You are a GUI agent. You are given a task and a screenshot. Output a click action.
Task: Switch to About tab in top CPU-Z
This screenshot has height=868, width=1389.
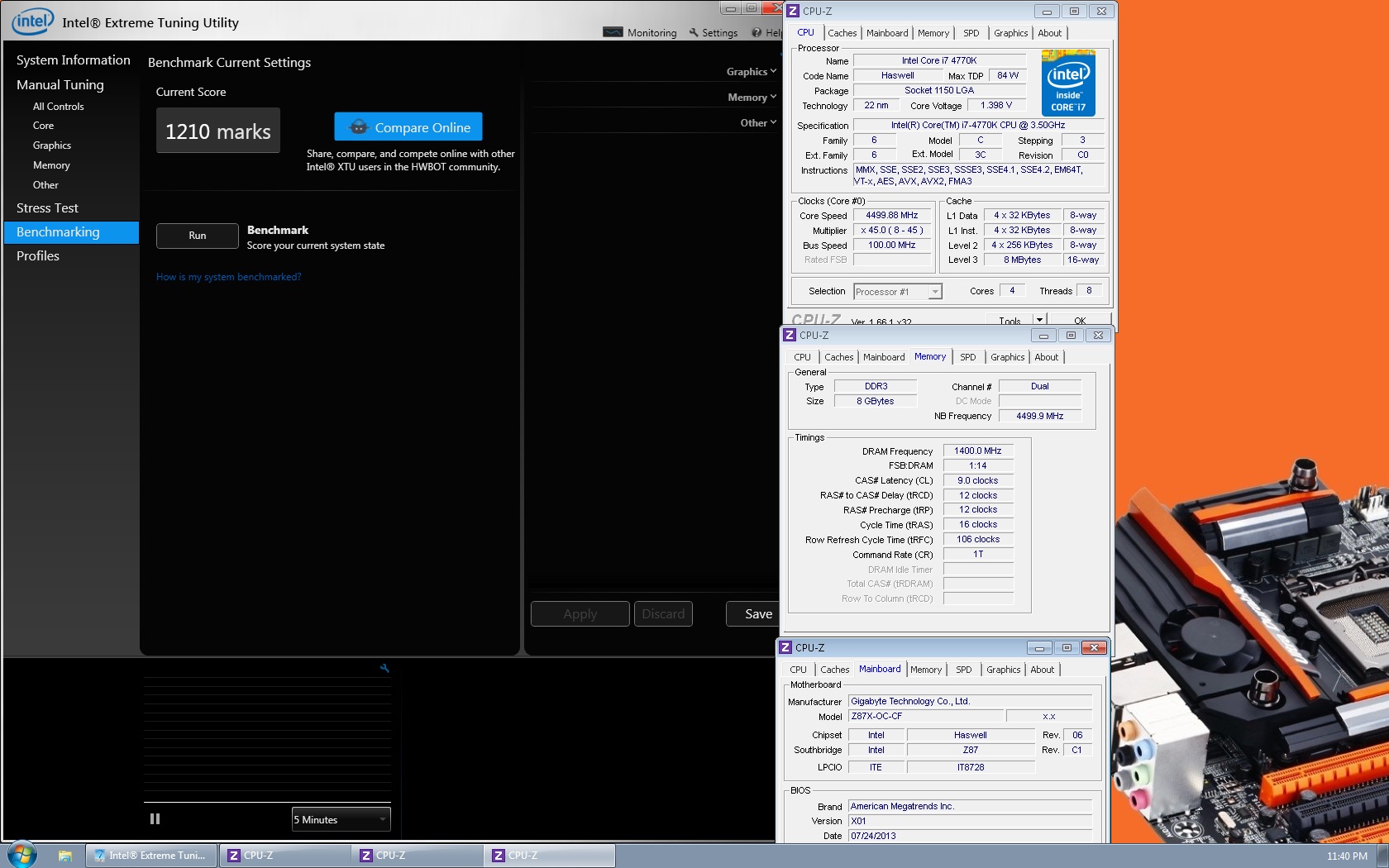[x=1050, y=33]
